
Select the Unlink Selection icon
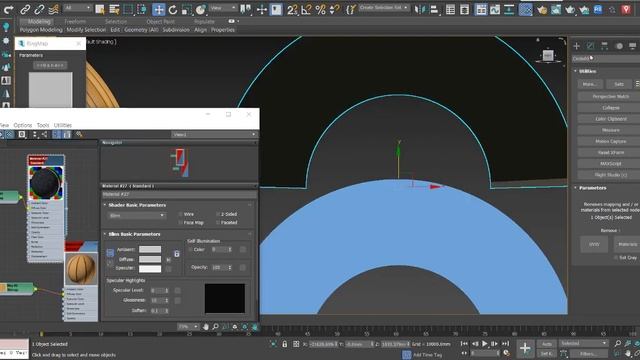39,9
